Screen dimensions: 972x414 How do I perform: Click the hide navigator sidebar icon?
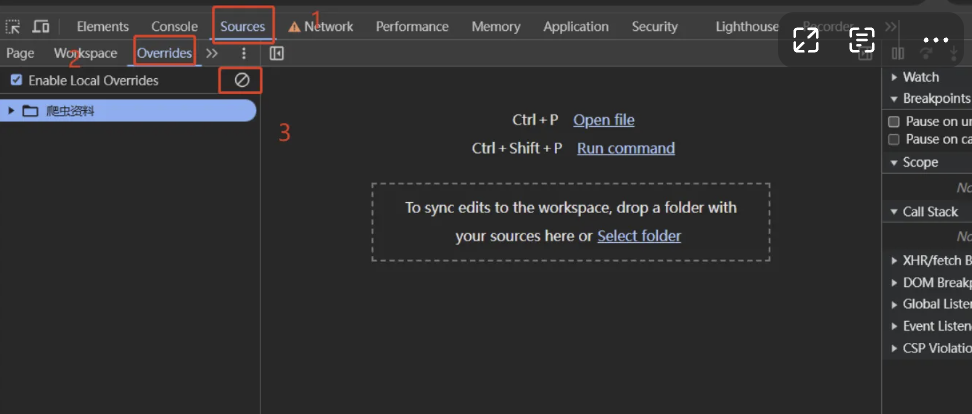click(277, 53)
